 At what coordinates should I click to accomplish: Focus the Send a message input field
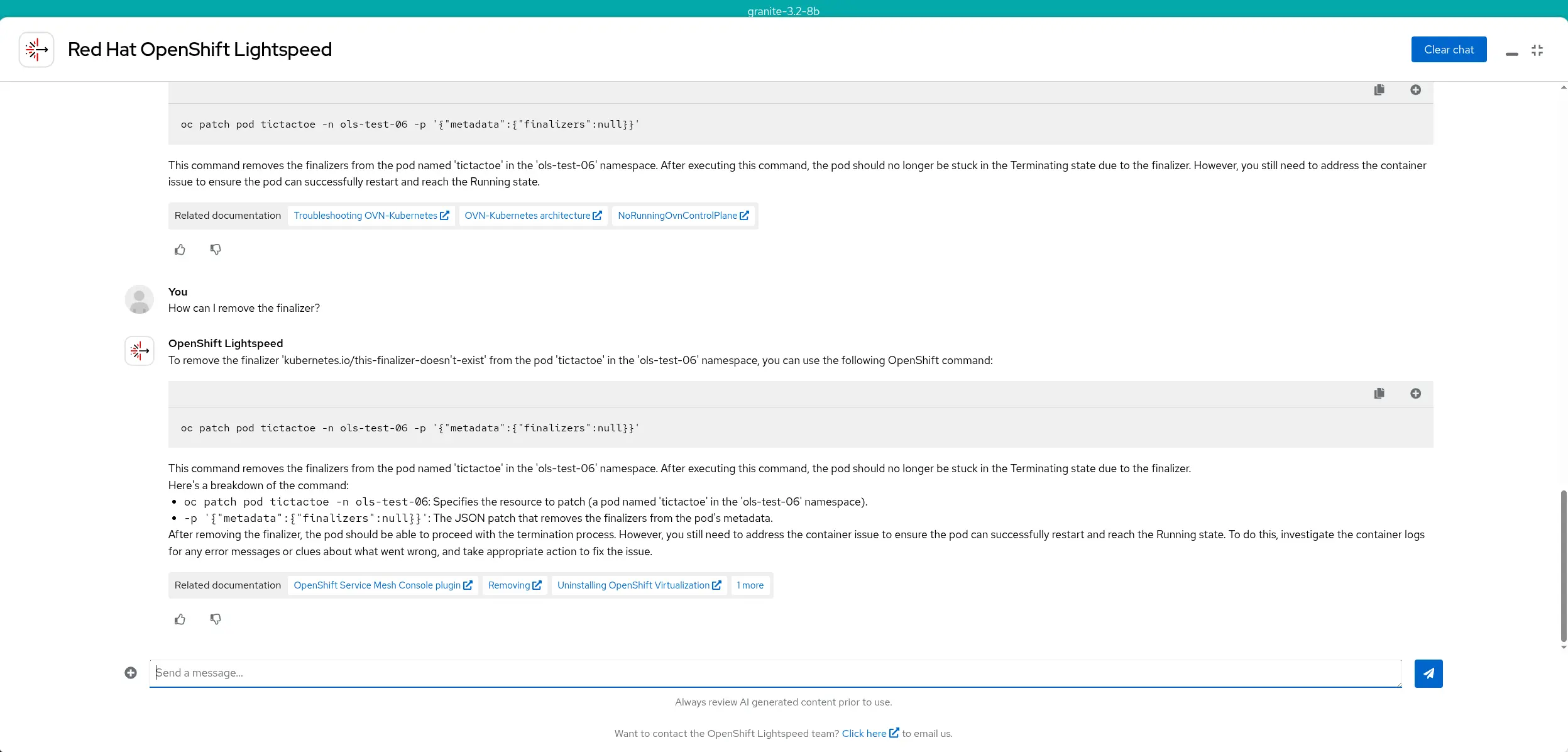[776, 673]
